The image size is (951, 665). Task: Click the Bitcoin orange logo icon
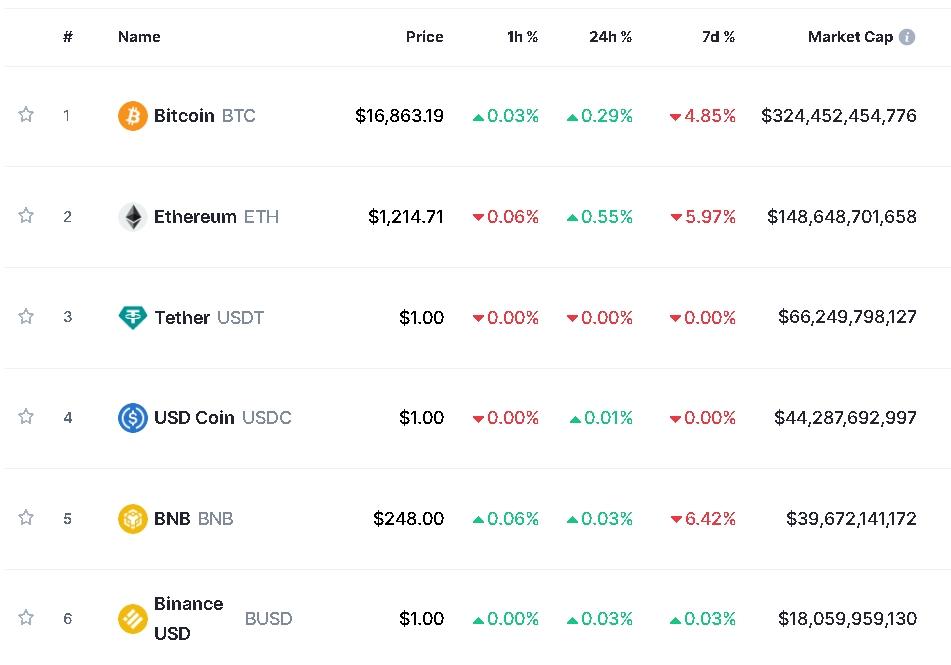pyautogui.click(x=132, y=116)
